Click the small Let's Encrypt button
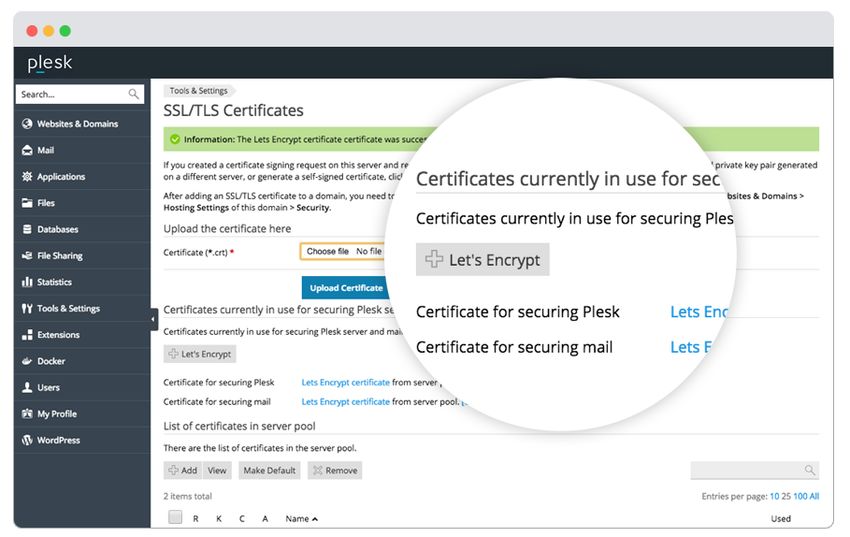The width and height of the screenshot is (850, 537). tap(200, 354)
